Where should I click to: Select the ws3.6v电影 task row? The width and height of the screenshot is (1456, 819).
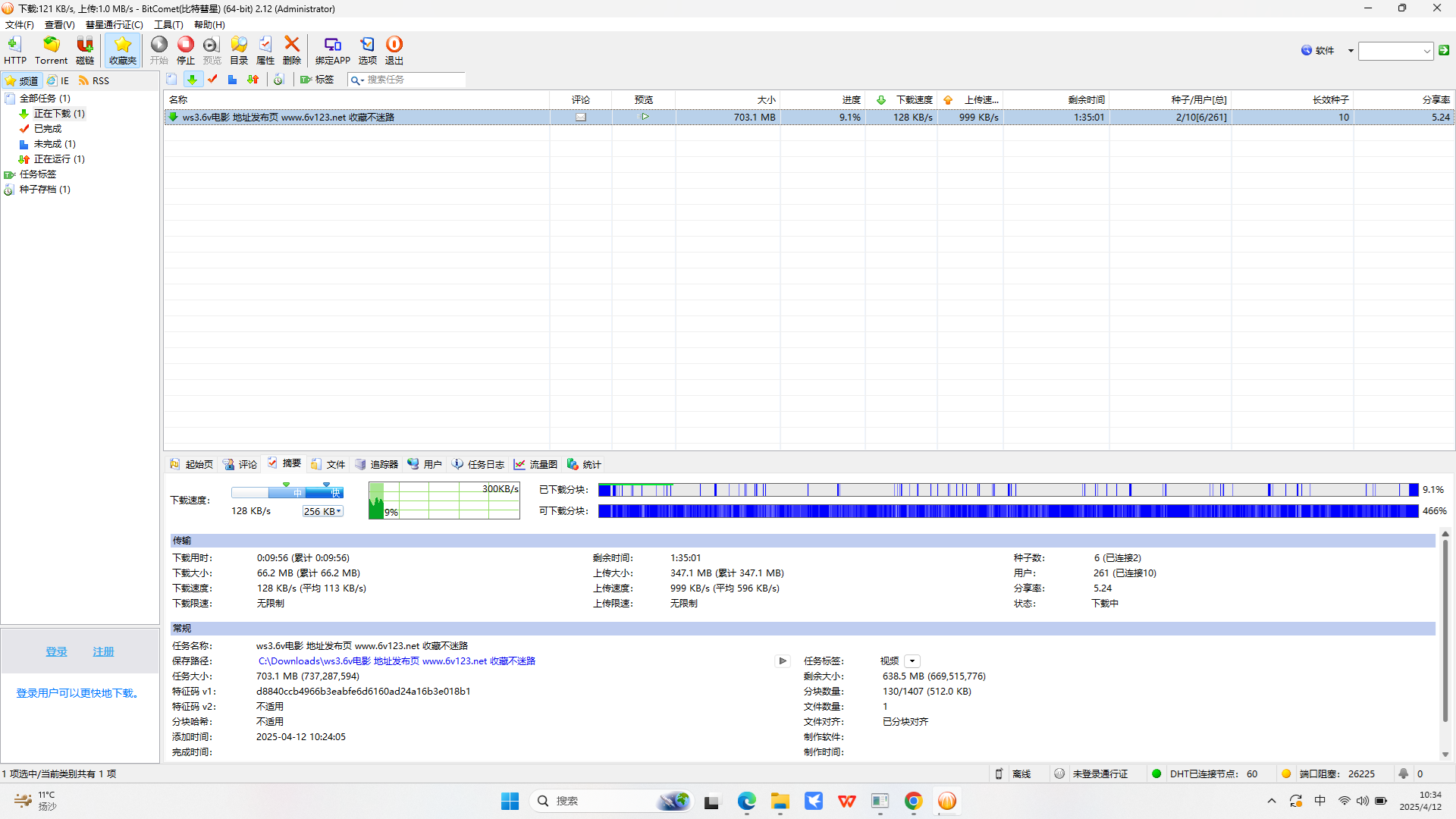pyautogui.click(x=808, y=118)
